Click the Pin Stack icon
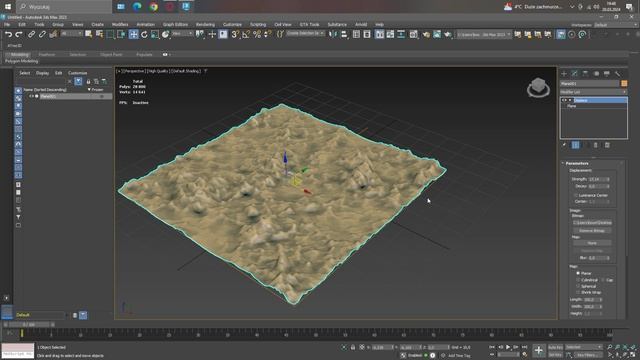640x360 pixels. click(564, 145)
